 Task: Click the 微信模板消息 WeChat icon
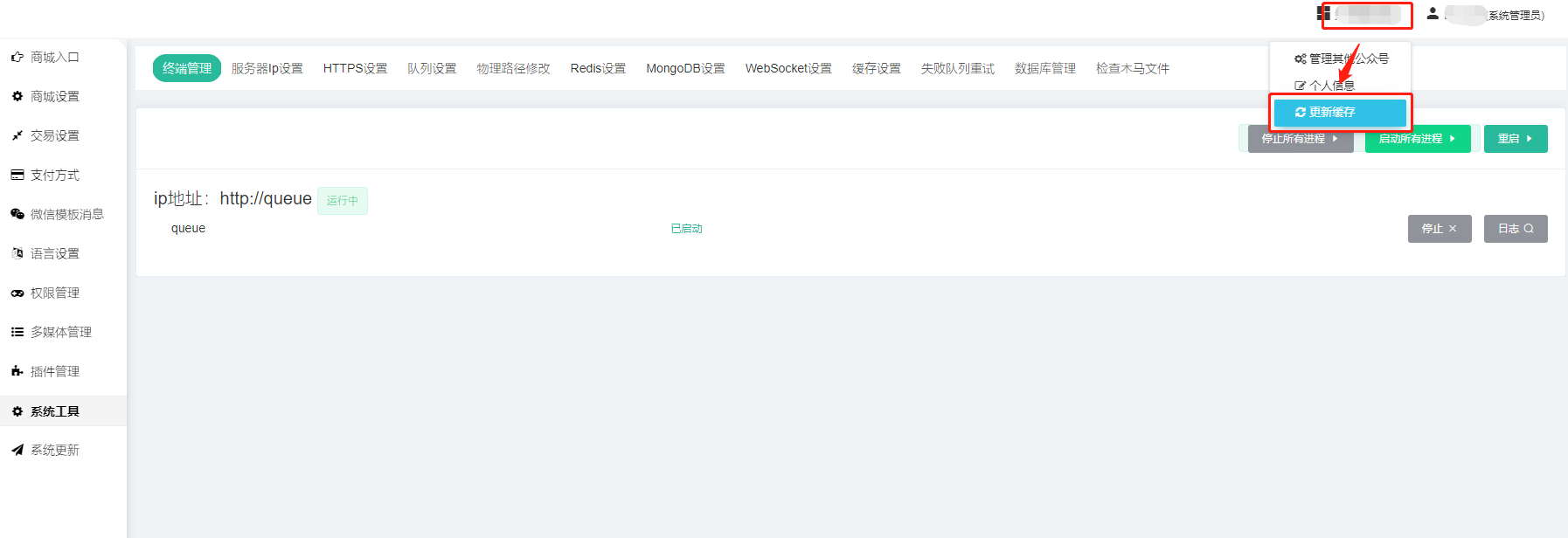pyautogui.click(x=17, y=214)
